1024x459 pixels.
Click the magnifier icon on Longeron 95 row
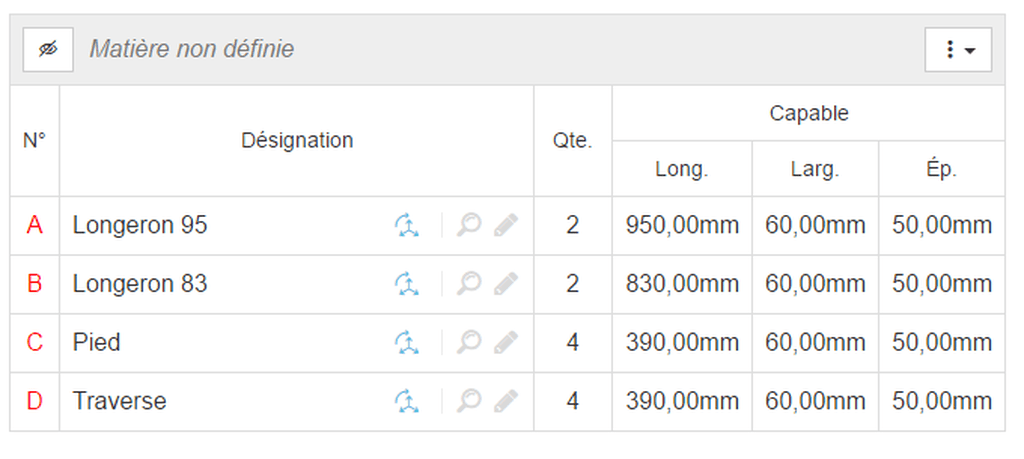[x=469, y=225]
